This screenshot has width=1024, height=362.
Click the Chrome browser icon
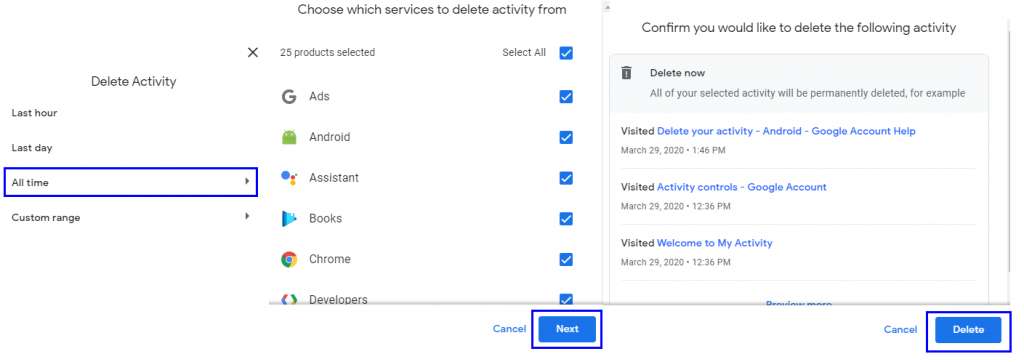289,259
